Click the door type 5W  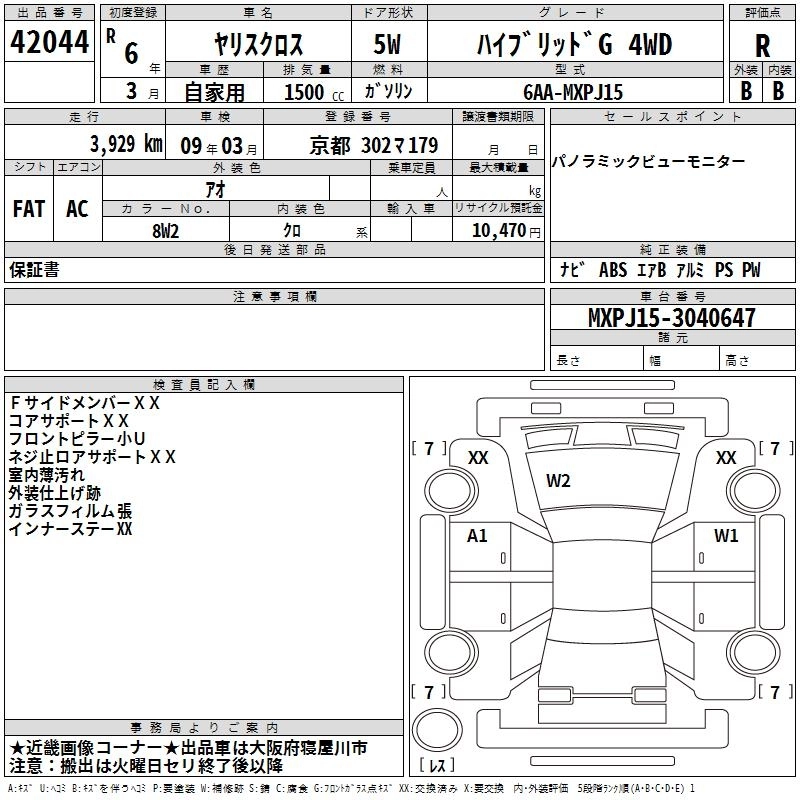(x=387, y=44)
